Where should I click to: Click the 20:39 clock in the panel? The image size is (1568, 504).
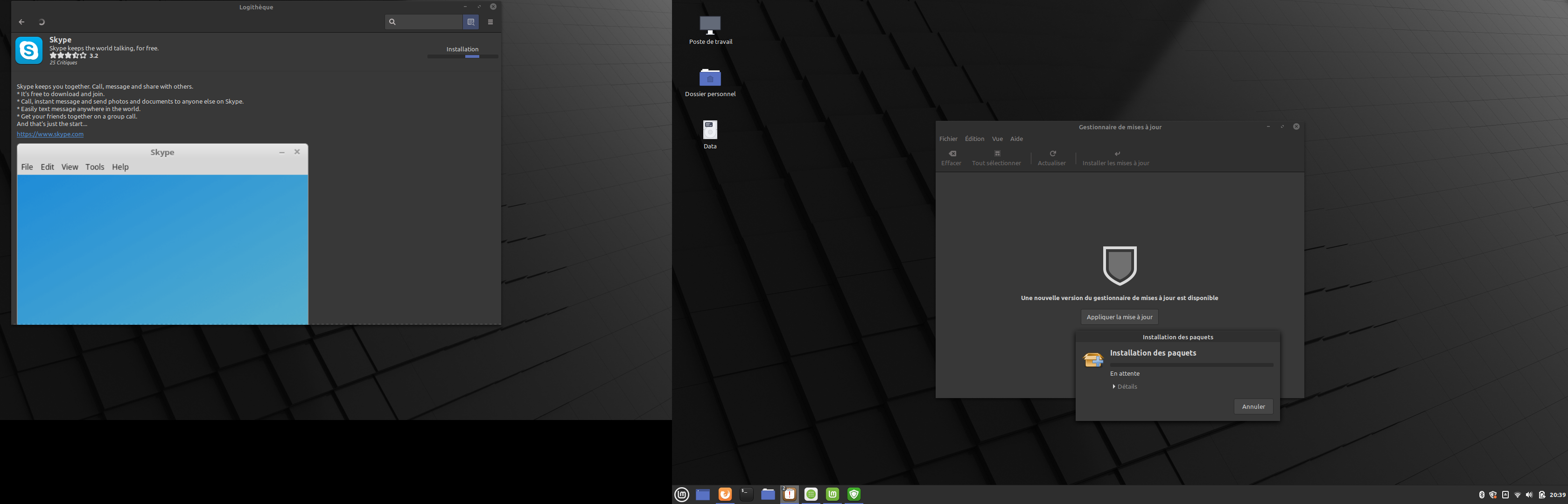[x=1558, y=495]
